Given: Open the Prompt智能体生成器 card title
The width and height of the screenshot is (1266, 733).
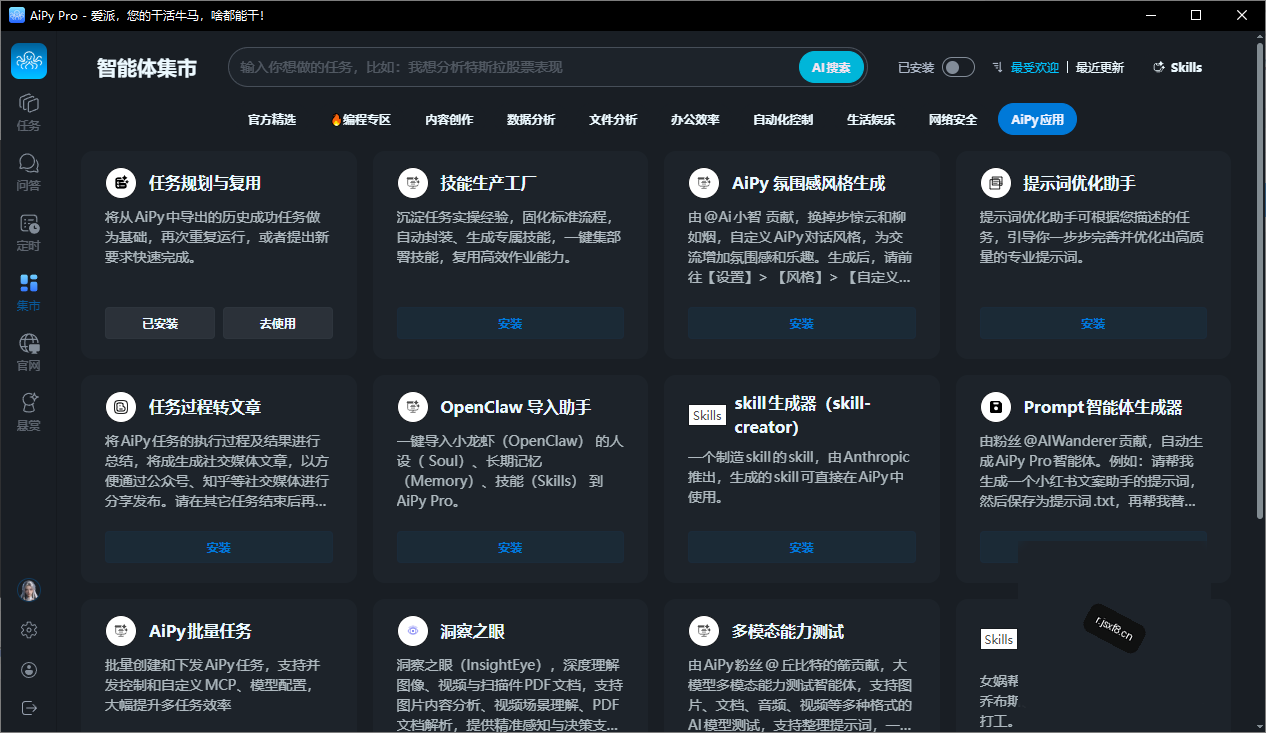Looking at the screenshot, I should click(1103, 407).
